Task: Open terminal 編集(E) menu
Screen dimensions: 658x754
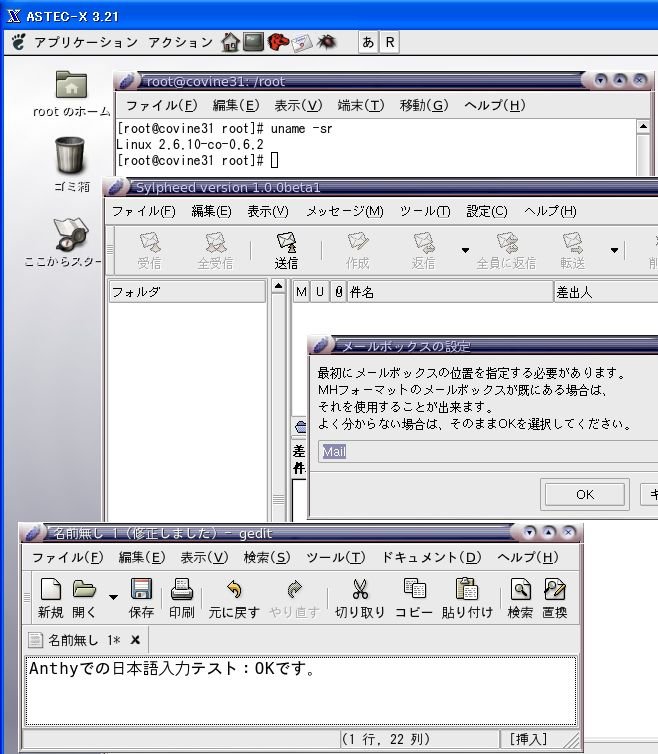Action: (236, 105)
